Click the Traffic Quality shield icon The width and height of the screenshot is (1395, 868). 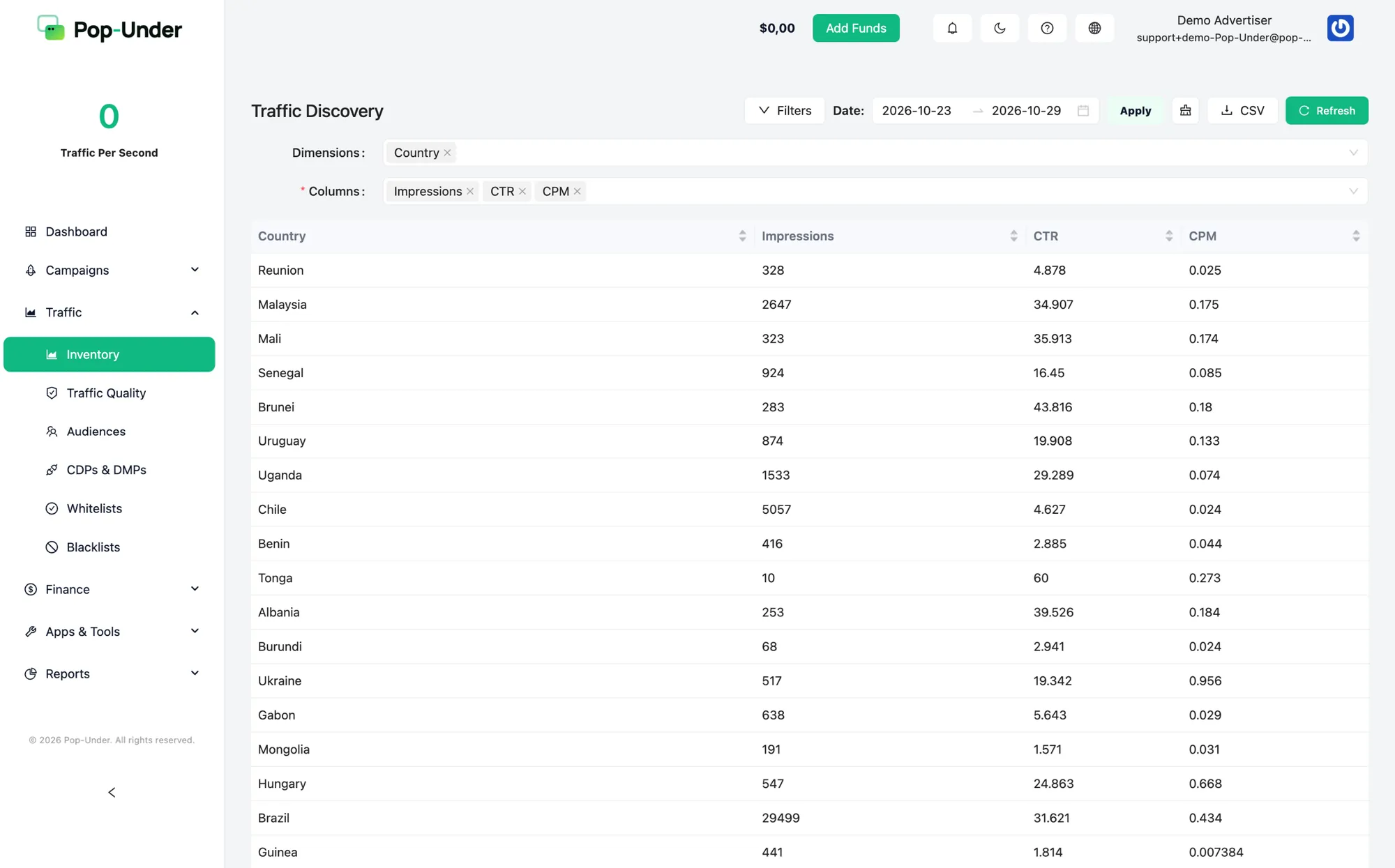tap(52, 393)
